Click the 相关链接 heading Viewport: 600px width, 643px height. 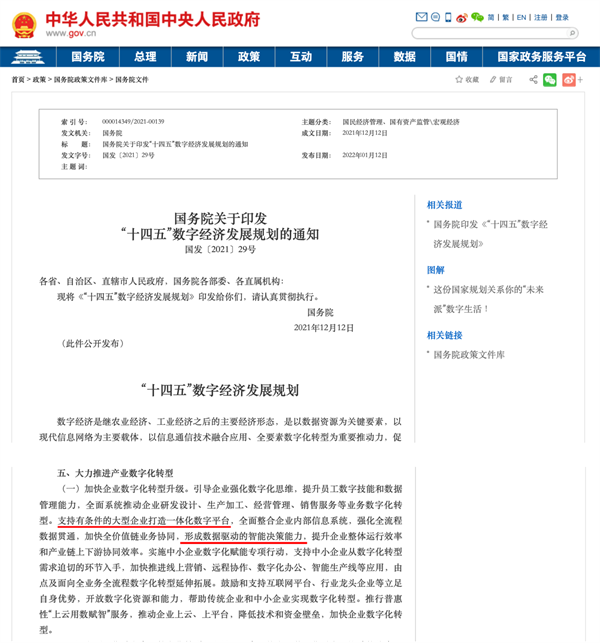pos(445,335)
